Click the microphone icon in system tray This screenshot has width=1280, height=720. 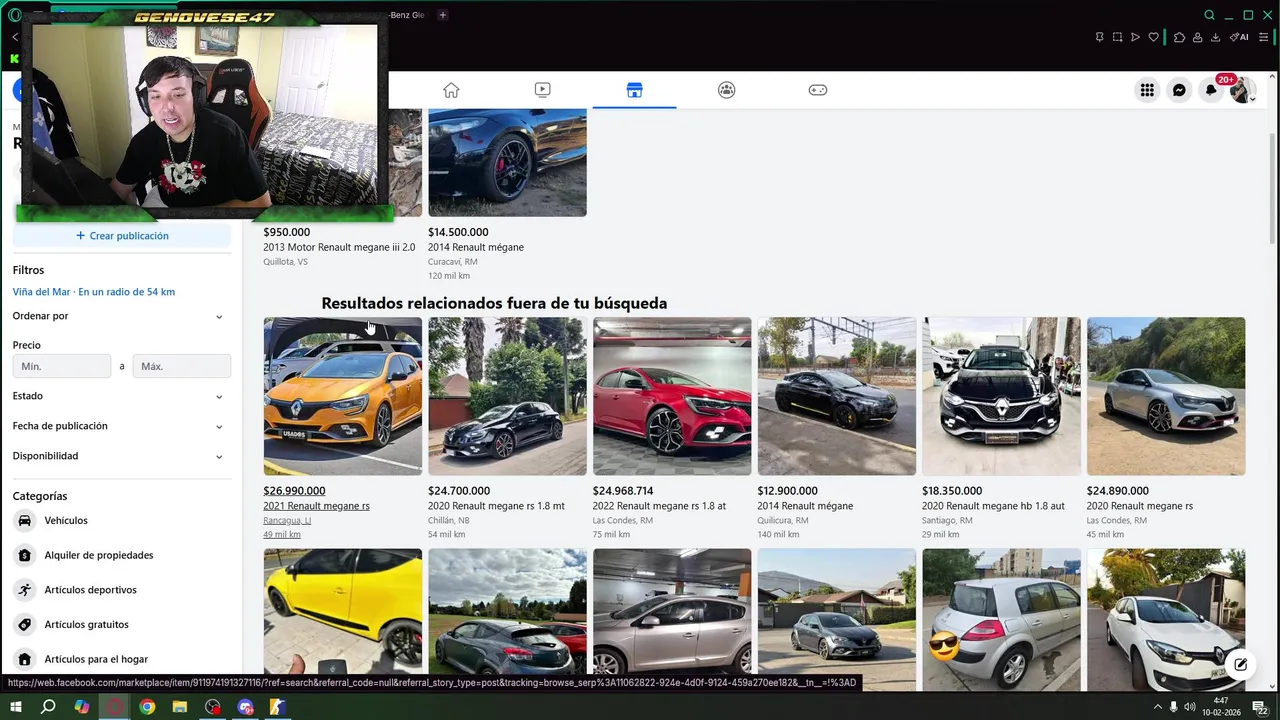click(1173, 707)
